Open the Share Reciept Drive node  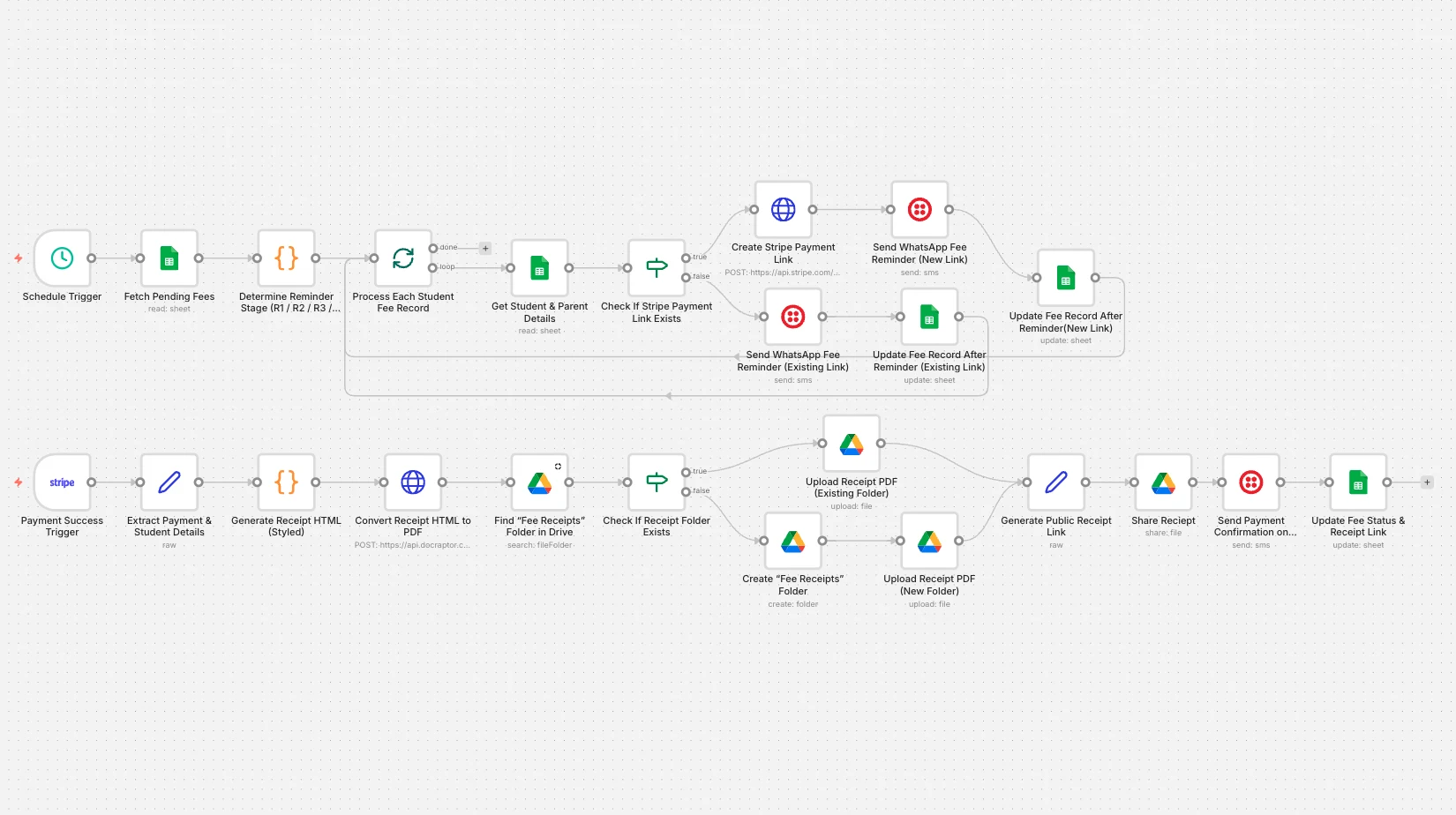[x=1163, y=482]
